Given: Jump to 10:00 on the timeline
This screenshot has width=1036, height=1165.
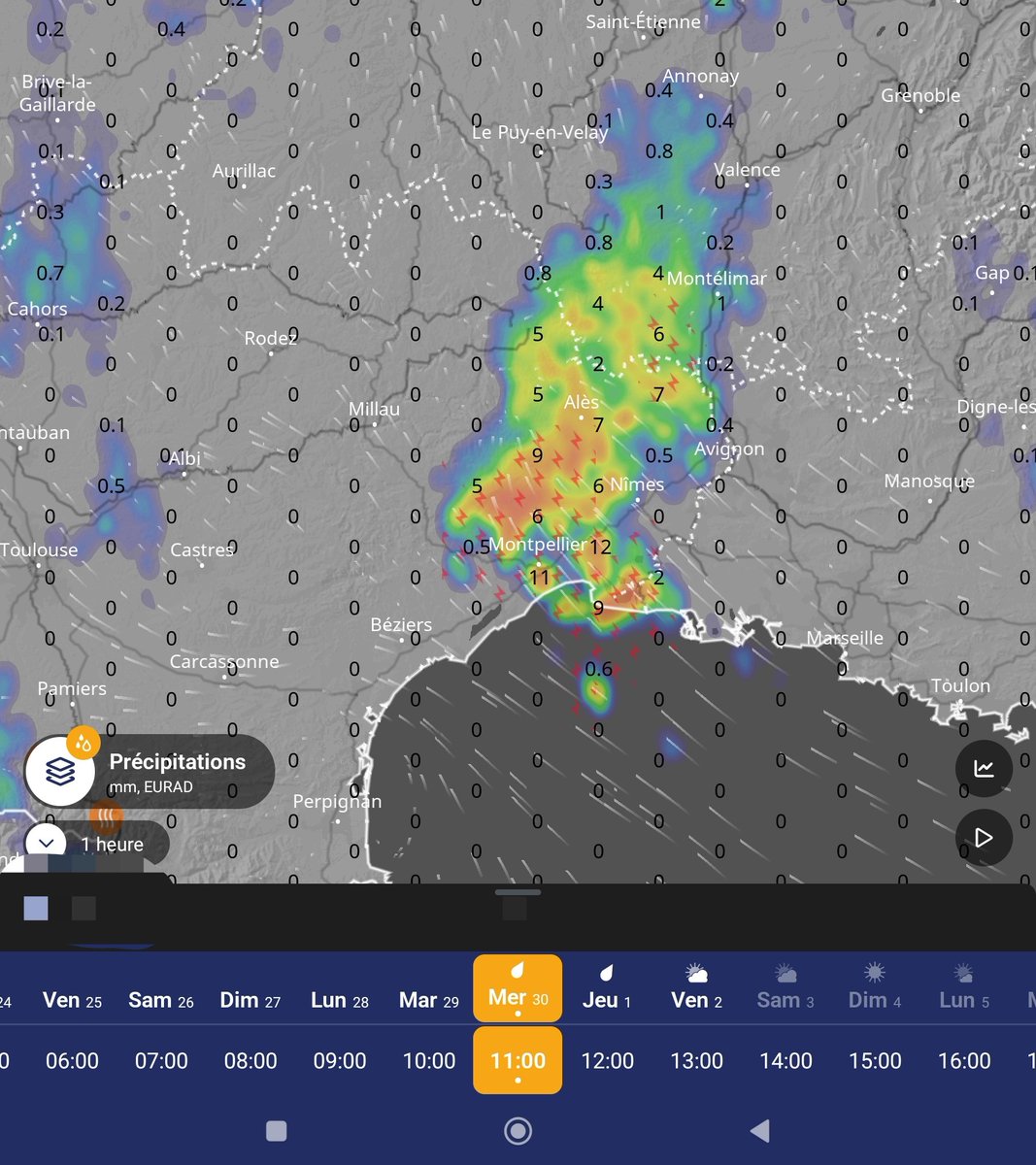Looking at the screenshot, I should pos(429,1060).
